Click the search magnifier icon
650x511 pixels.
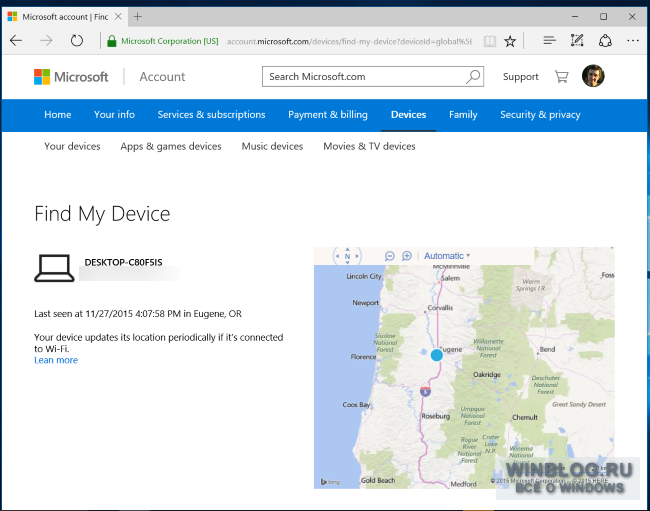point(473,77)
